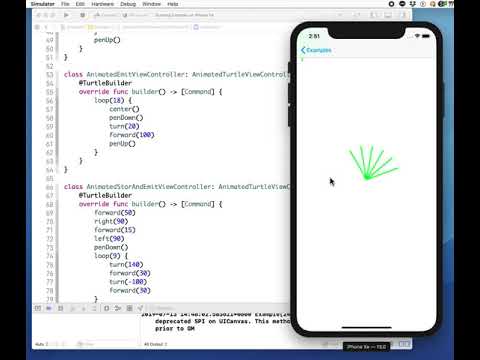Click the green turtle drawing in the simulator
The height and width of the screenshot is (360, 480).
373,163
